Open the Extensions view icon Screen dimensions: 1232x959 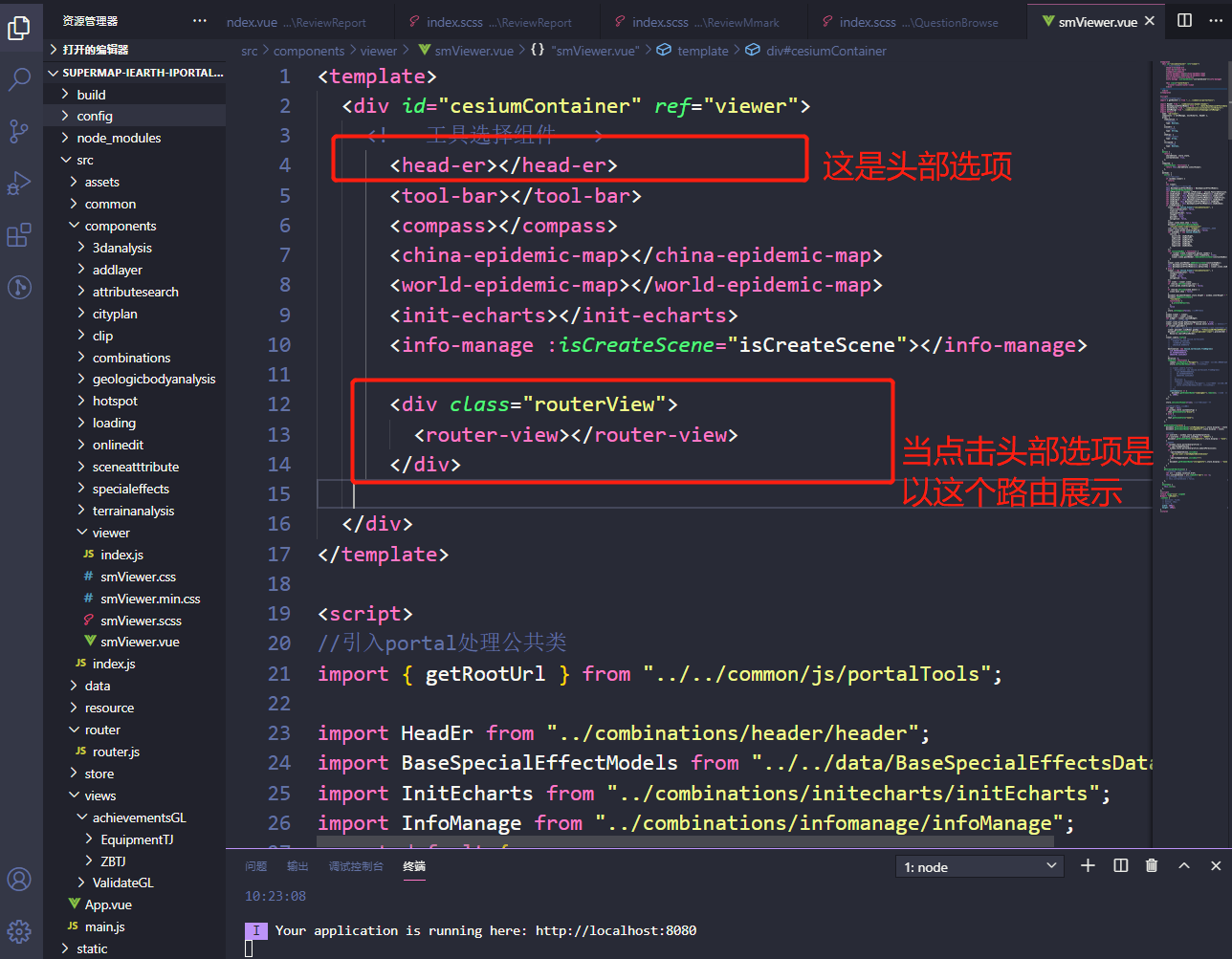(x=19, y=234)
